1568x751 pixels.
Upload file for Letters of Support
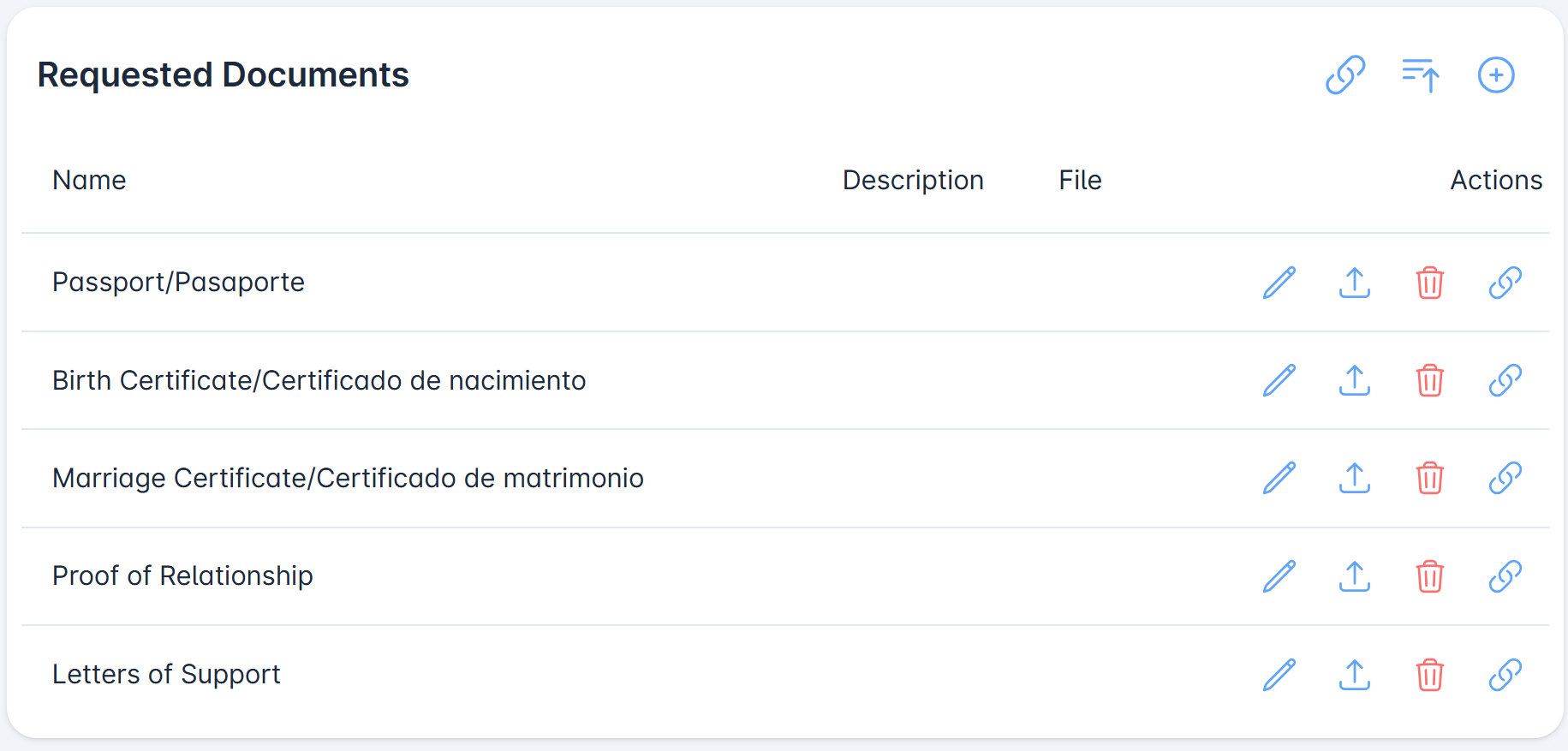click(1355, 675)
